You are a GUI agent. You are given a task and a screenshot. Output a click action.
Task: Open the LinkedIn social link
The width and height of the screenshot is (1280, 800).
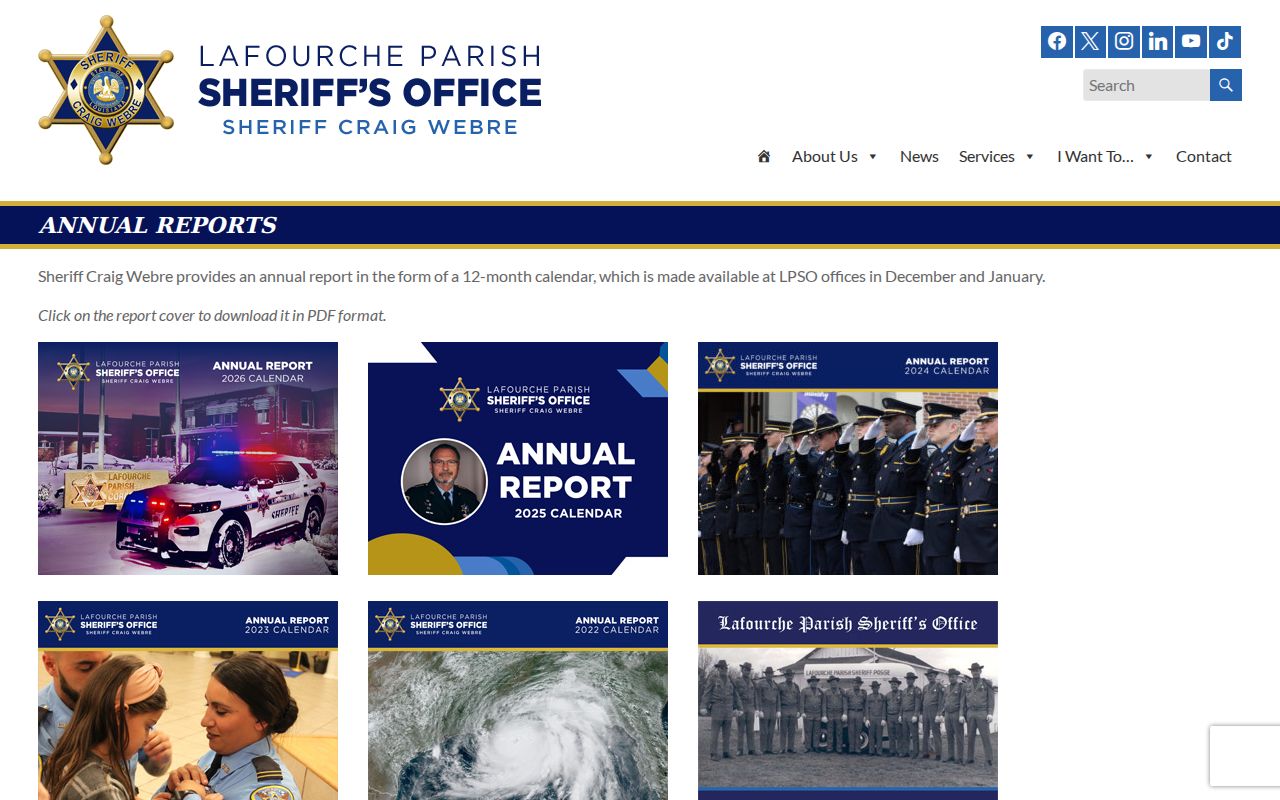click(x=1158, y=42)
